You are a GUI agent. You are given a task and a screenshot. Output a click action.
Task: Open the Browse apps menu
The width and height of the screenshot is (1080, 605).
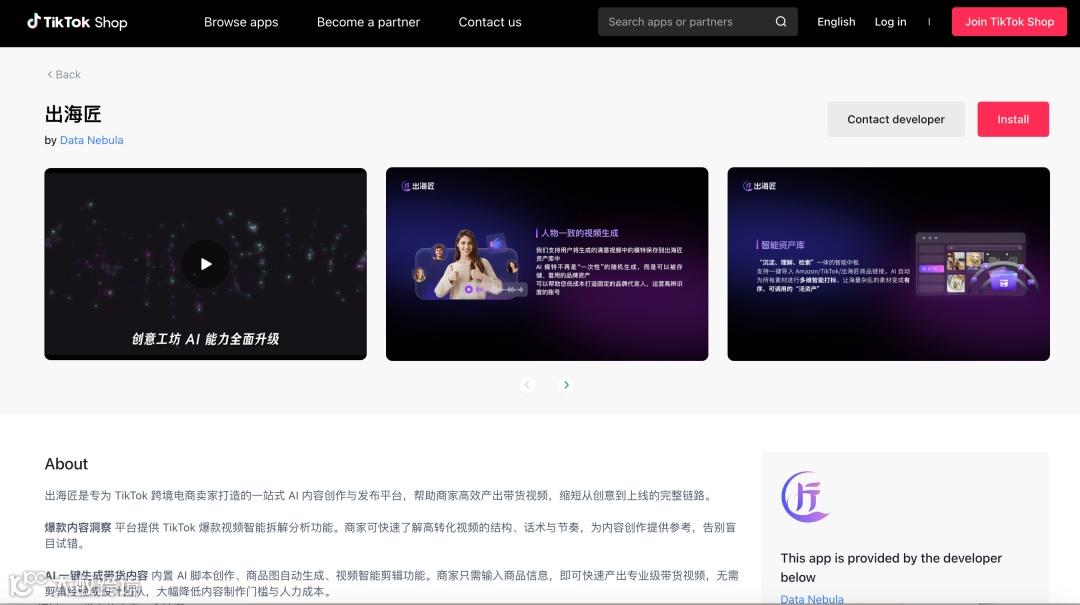pyautogui.click(x=241, y=22)
